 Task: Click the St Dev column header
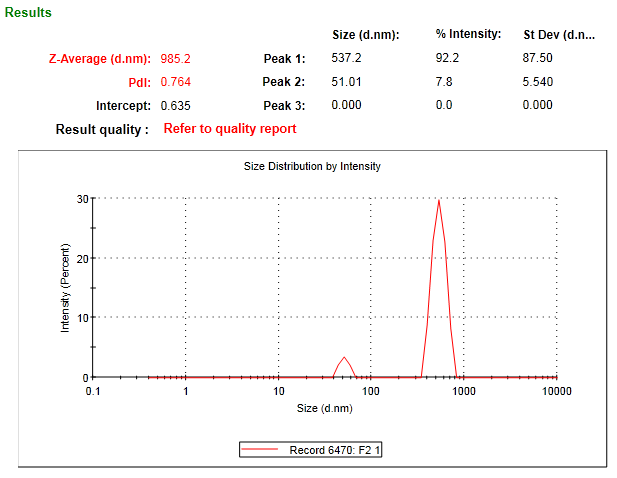click(x=559, y=35)
